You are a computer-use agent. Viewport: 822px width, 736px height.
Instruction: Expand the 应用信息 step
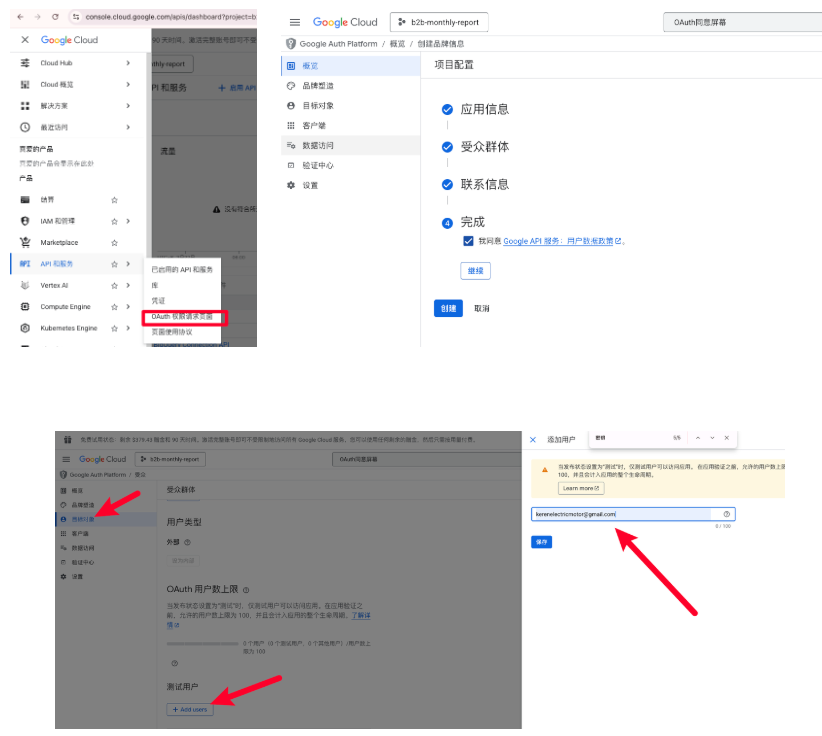484,109
